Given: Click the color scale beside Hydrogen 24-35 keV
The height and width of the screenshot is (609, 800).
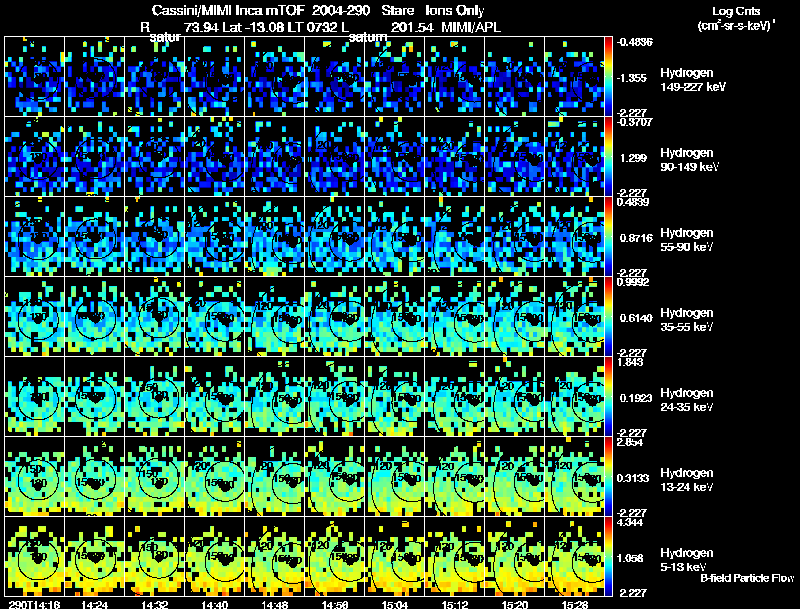Looking at the screenshot, I should [x=608, y=397].
